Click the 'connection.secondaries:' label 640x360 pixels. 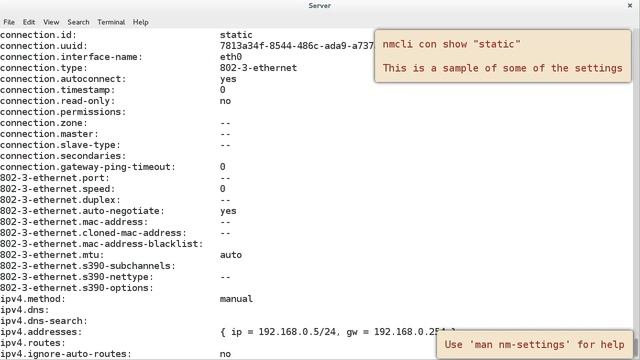[63, 156]
